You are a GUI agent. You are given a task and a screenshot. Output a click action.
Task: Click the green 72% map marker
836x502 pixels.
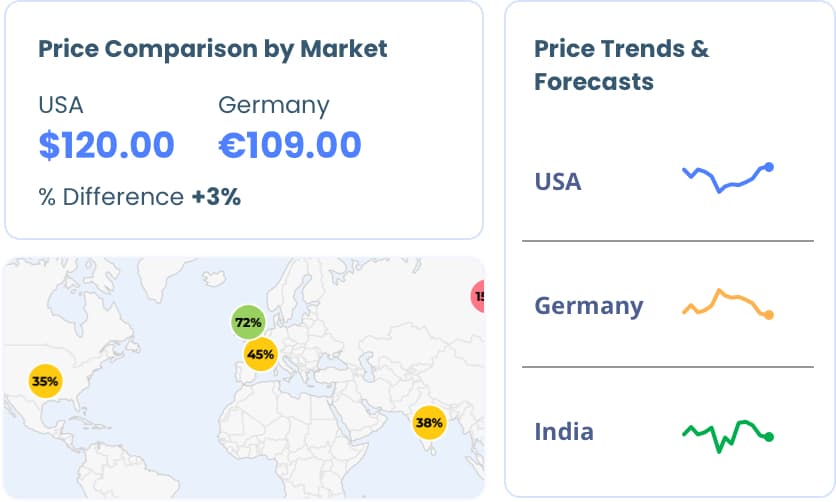[248, 322]
